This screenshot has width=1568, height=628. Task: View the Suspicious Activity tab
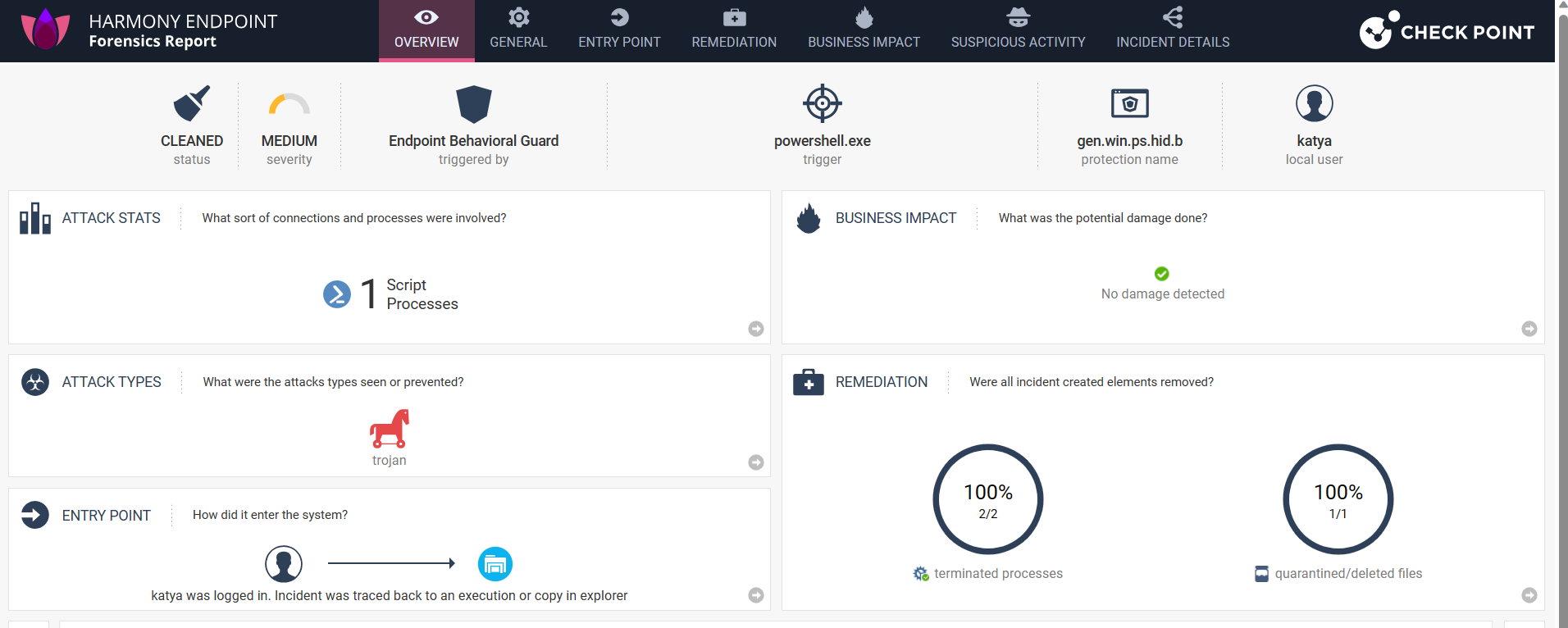pos(1018,30)
